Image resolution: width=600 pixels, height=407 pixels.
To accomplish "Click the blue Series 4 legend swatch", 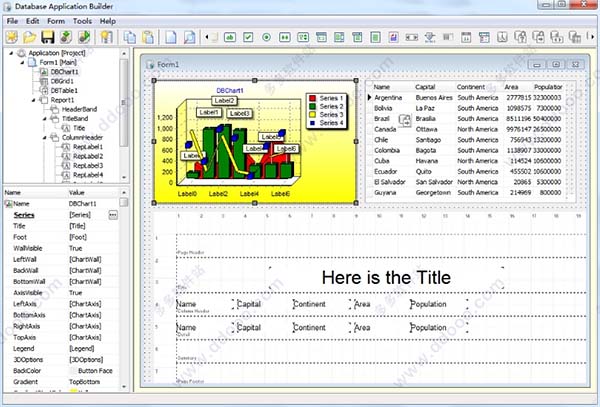I will [x=313, y=123].
